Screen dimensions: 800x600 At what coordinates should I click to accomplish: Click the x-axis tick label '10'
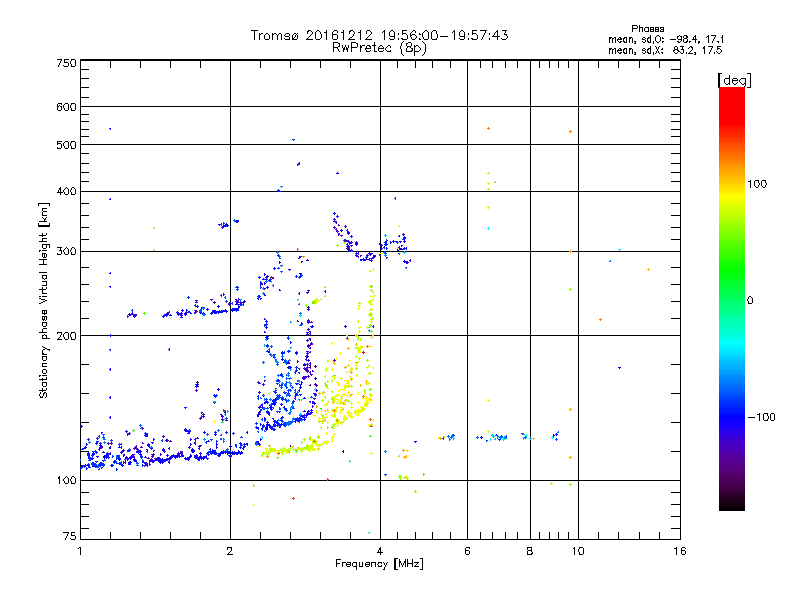point(578,551)
